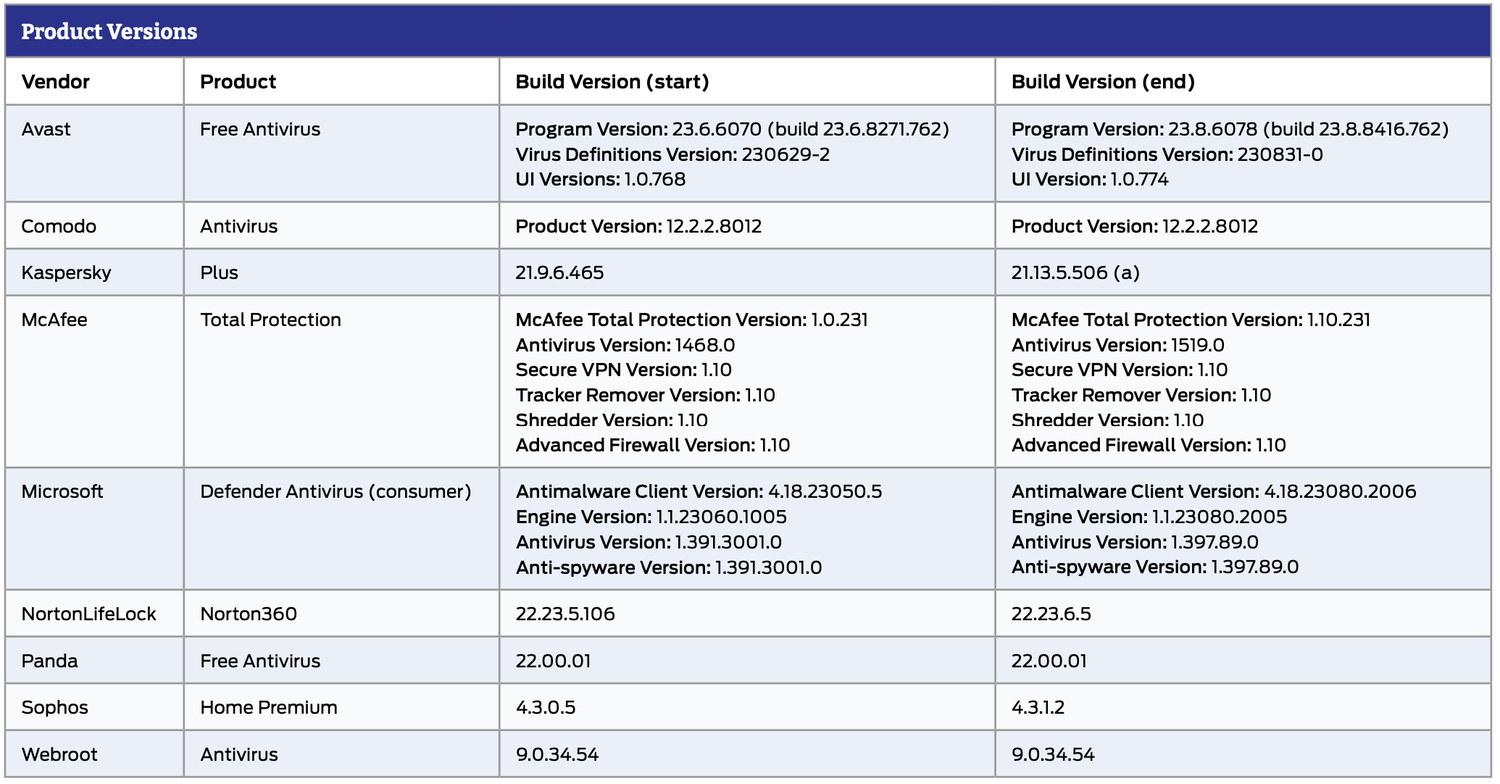The width and height of the screenshot is (1500, 784).
Task: Select the Vendor column header
Action: [56, 82]
